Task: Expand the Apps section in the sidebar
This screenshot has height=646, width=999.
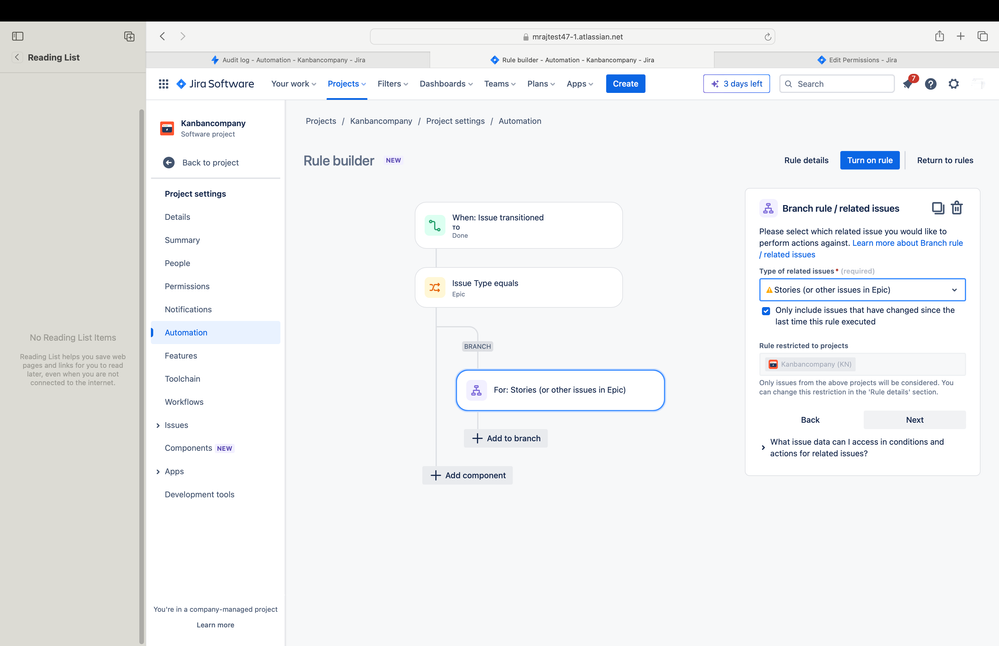Action: click(158, 472)
